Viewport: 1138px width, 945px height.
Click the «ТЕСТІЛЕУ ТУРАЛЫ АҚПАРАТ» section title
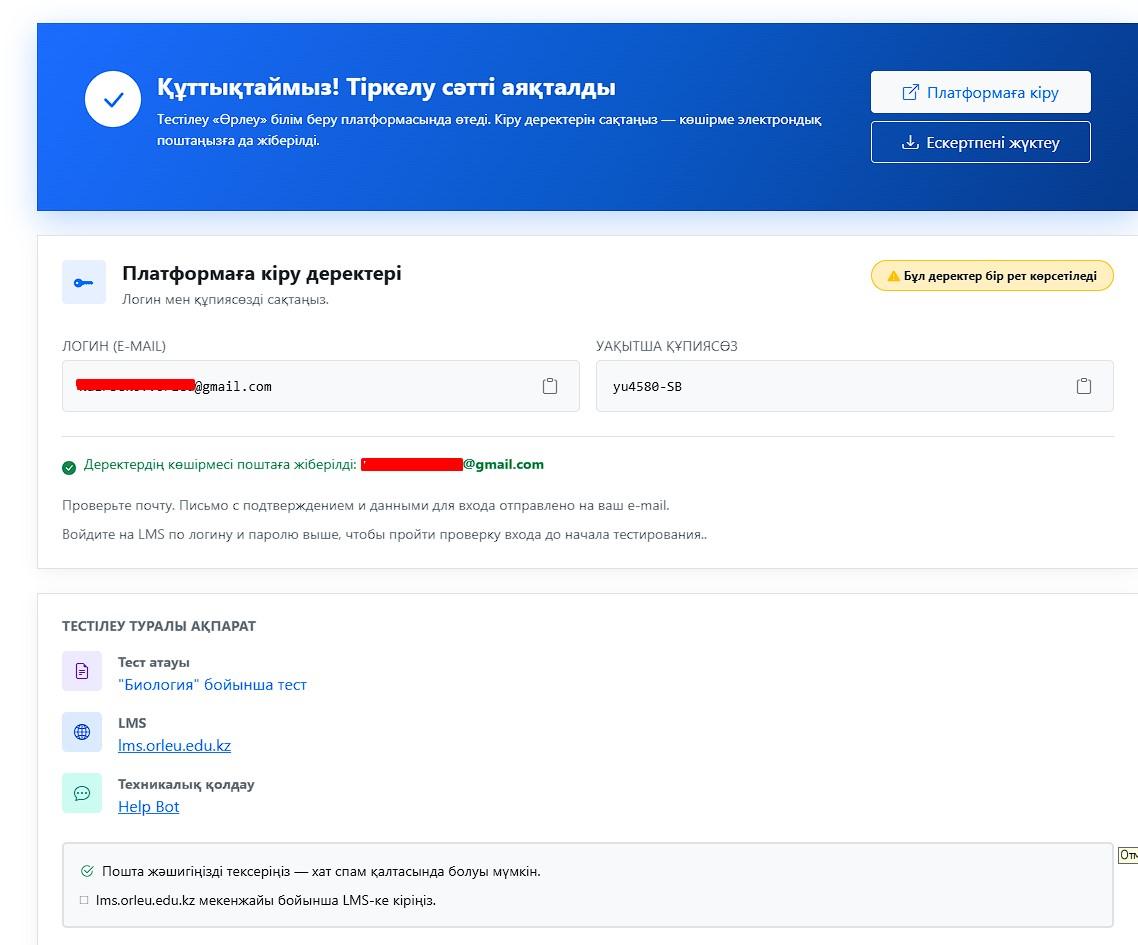(x=159, y=626)
